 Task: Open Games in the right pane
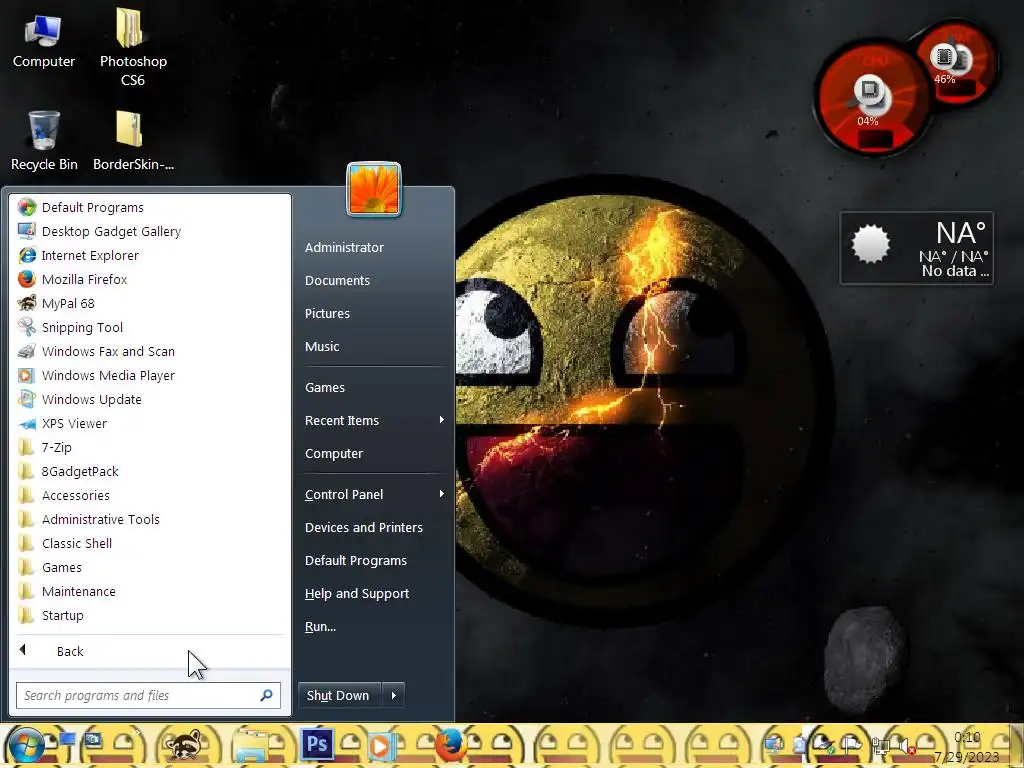coord(373,388)
